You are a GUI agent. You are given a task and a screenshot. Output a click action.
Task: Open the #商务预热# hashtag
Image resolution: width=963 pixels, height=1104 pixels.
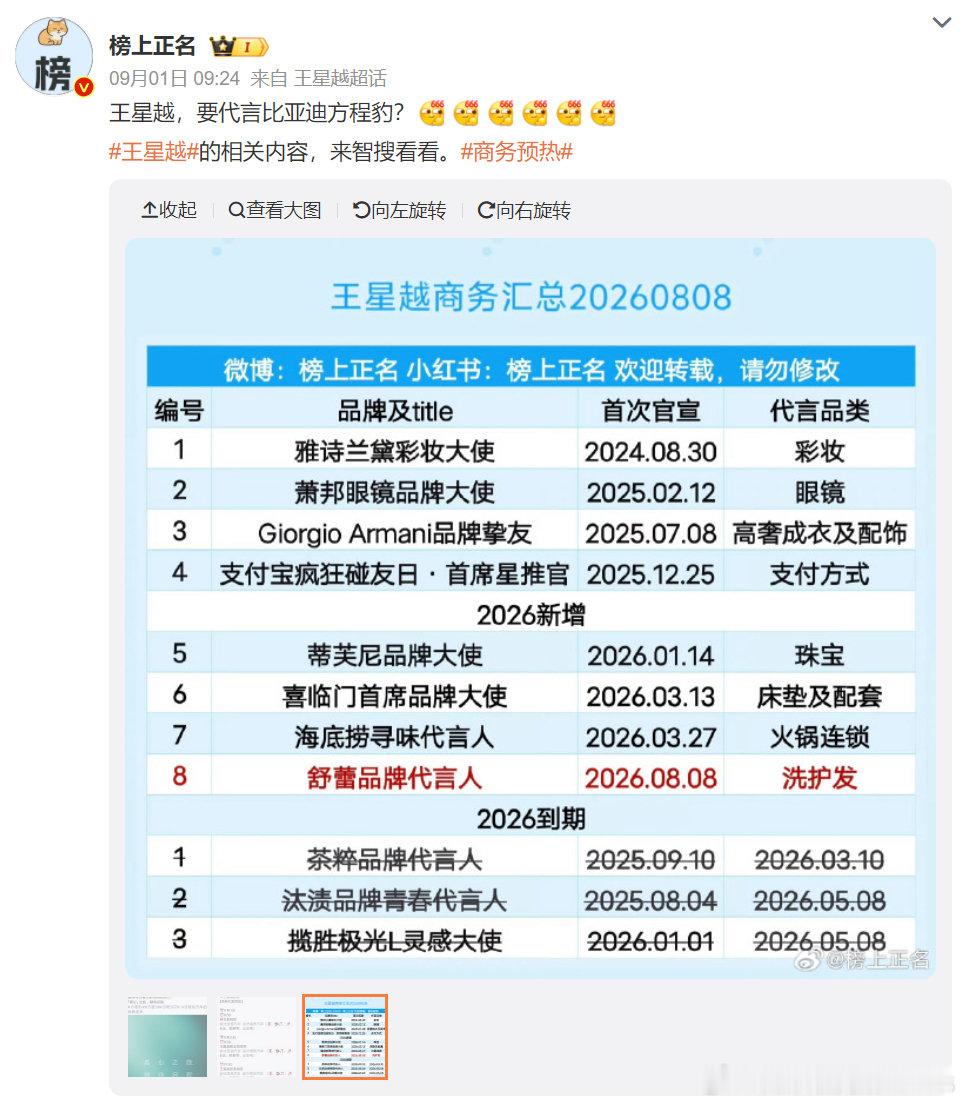[x=517, y=151]
